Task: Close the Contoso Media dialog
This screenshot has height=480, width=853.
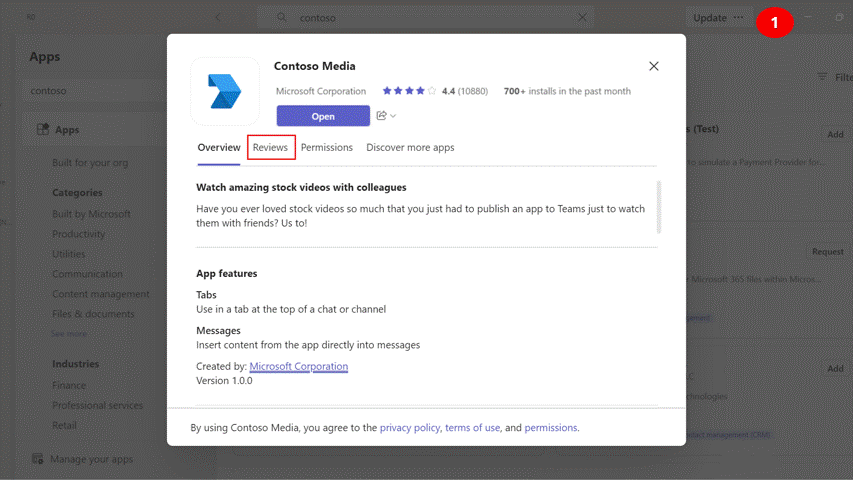Action: tap(653, 66)
